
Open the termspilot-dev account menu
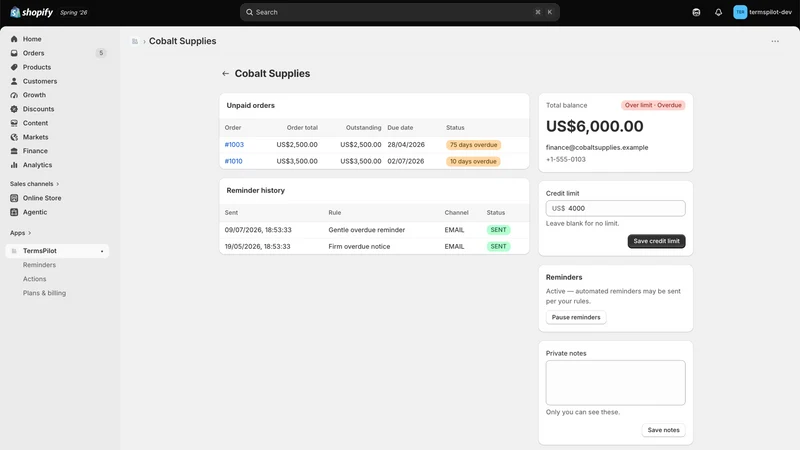point(763,12)
